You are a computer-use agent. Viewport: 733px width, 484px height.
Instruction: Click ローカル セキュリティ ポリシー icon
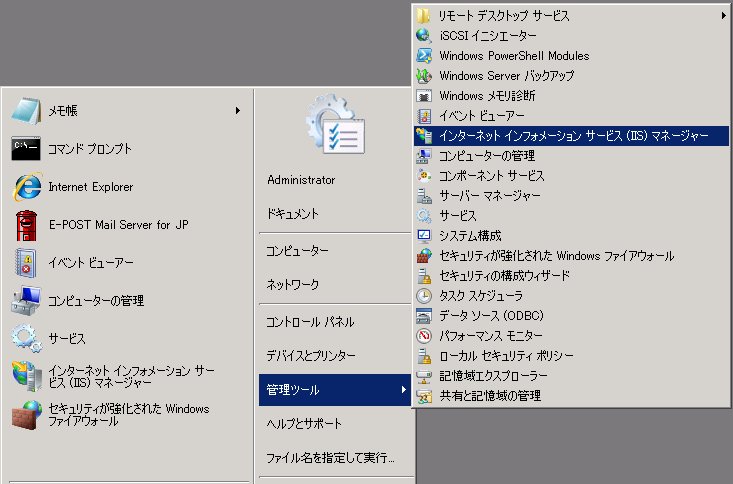pyautogui.click(x=424, y=356)
